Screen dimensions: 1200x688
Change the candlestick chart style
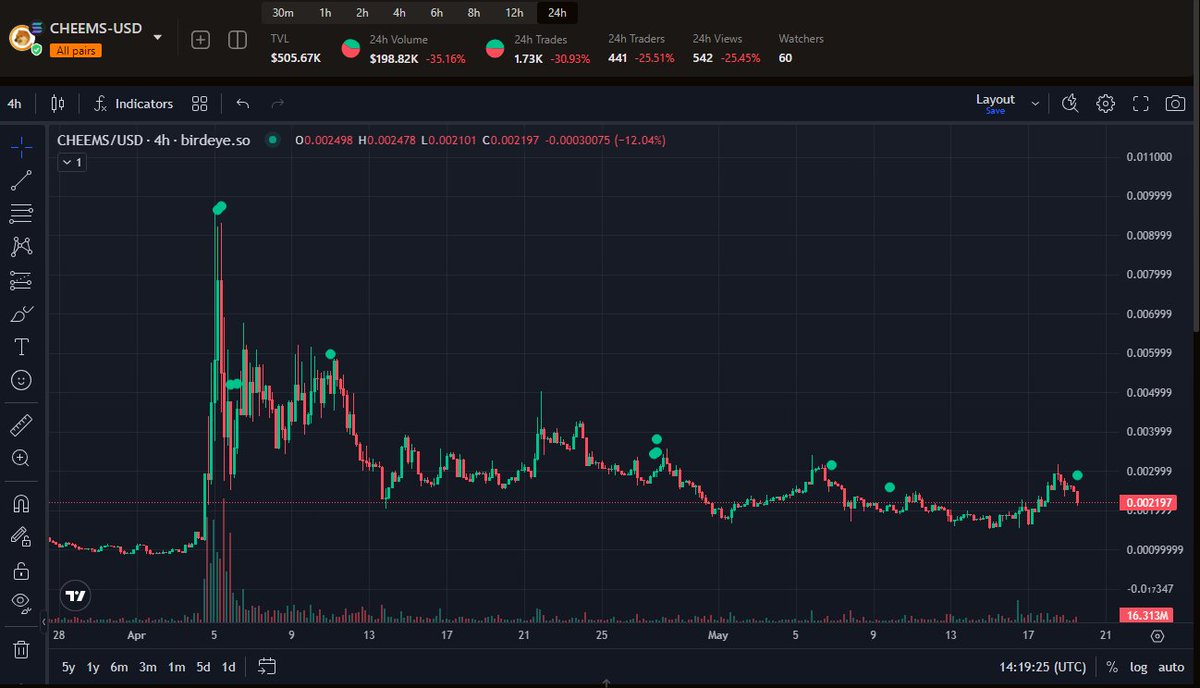pos(57,103)
